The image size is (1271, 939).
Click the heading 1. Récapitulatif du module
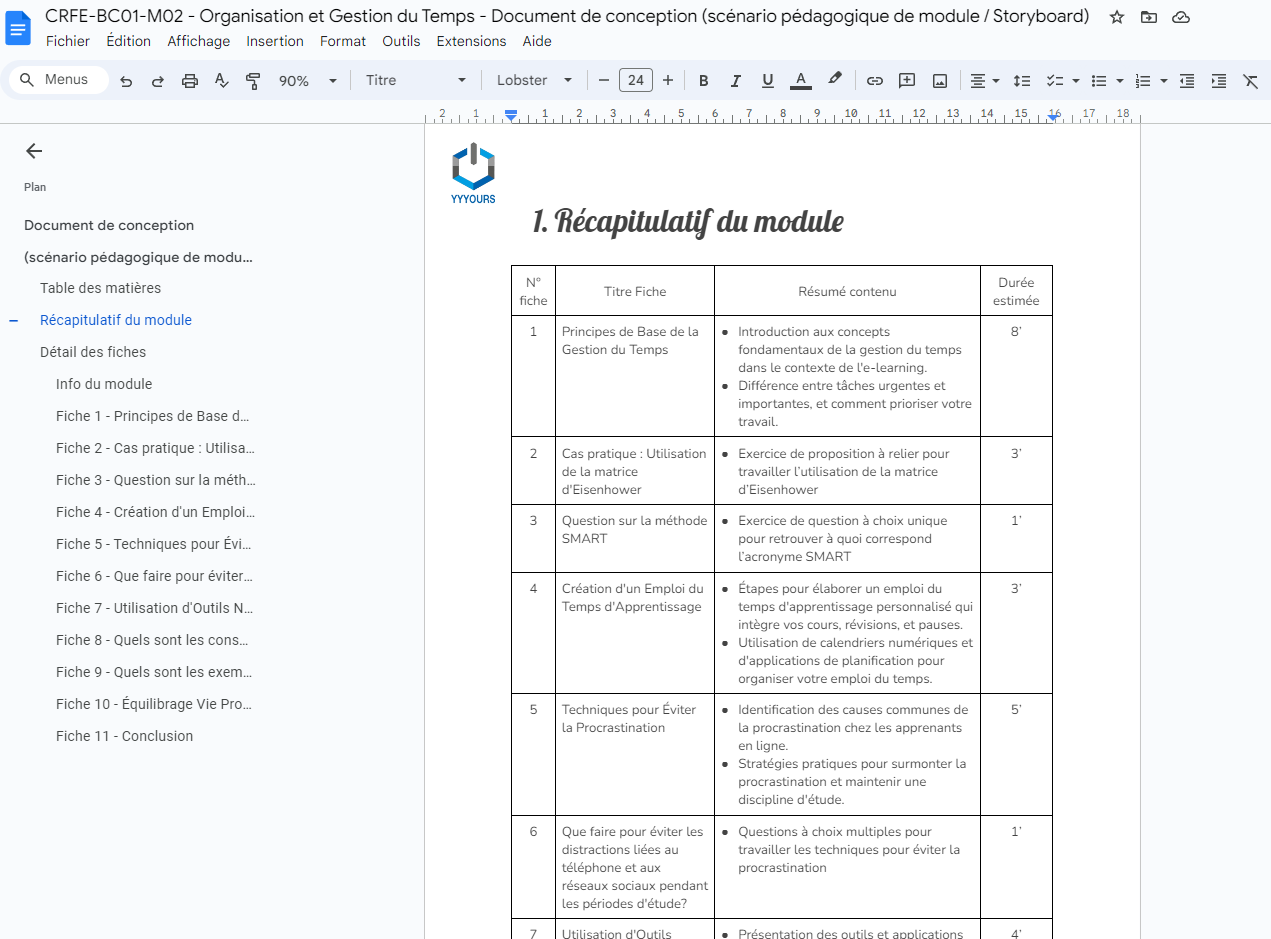tap(688, 221)
